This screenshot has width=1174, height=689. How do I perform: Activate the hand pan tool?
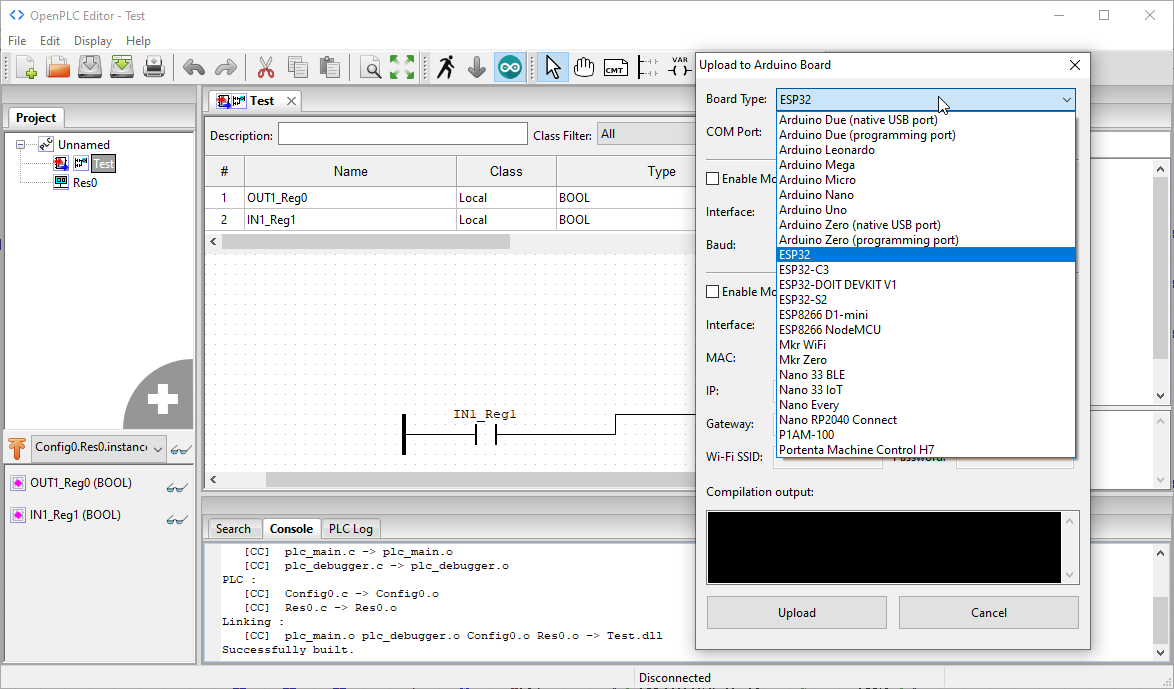click(584, 68)
